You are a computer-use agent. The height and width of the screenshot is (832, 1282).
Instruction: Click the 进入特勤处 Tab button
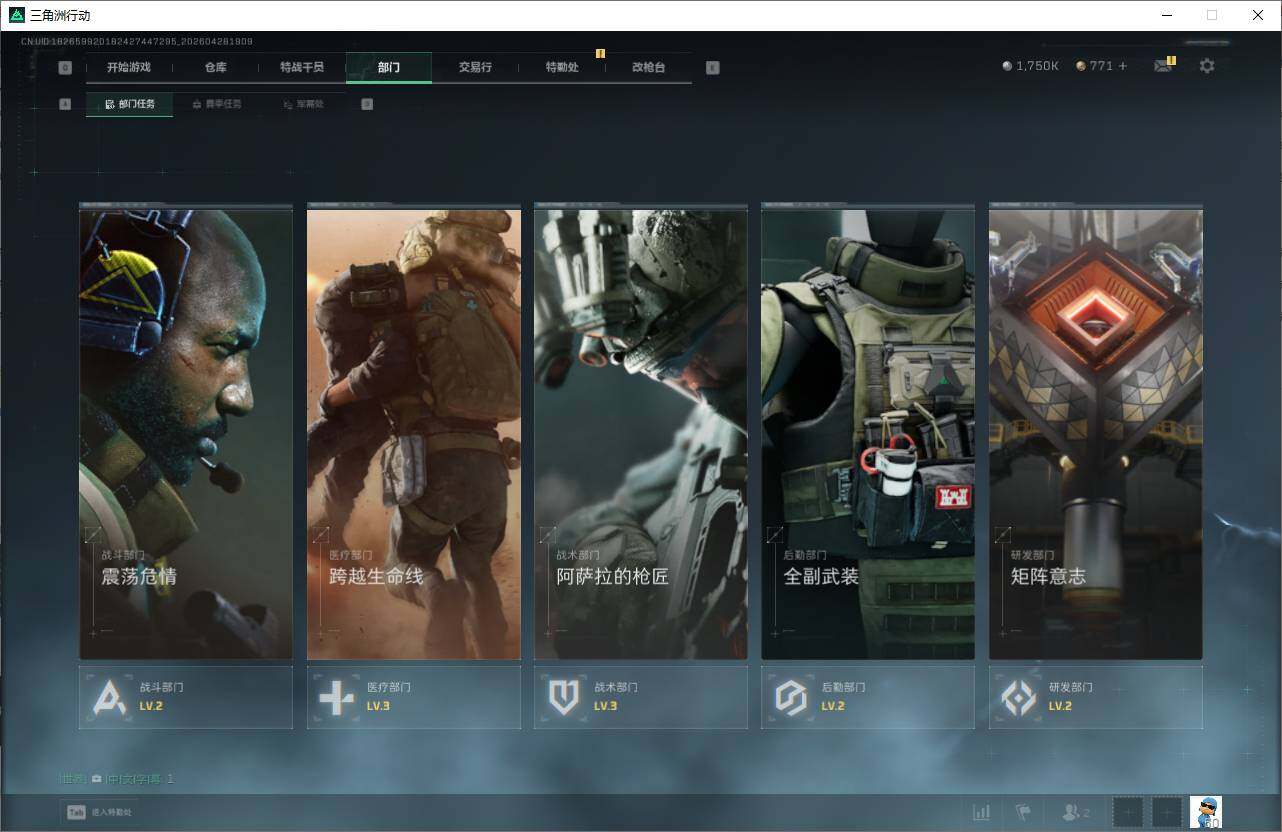pos(99,812)
